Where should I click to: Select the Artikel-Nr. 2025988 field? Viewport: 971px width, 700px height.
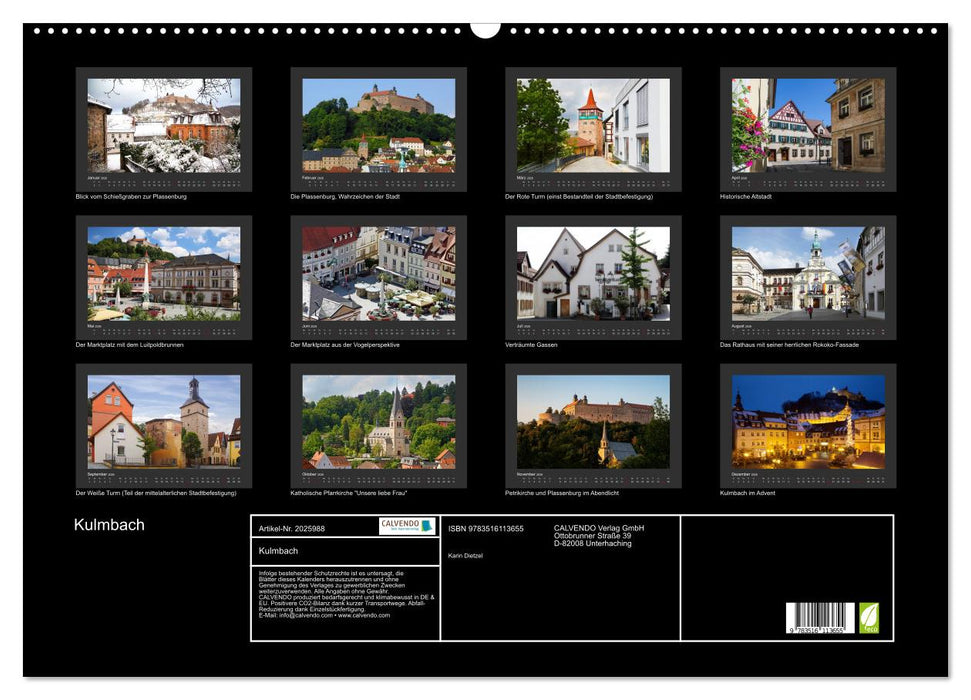[x=291, y=528]
